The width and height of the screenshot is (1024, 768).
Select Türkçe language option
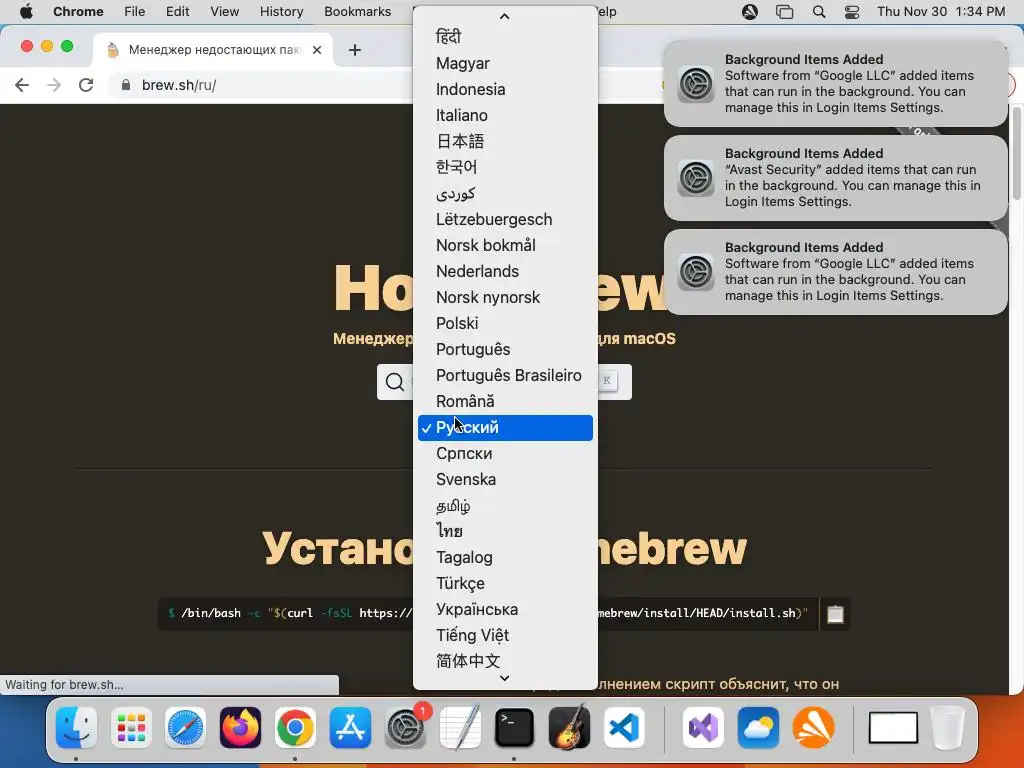click(x=505, y=583)
